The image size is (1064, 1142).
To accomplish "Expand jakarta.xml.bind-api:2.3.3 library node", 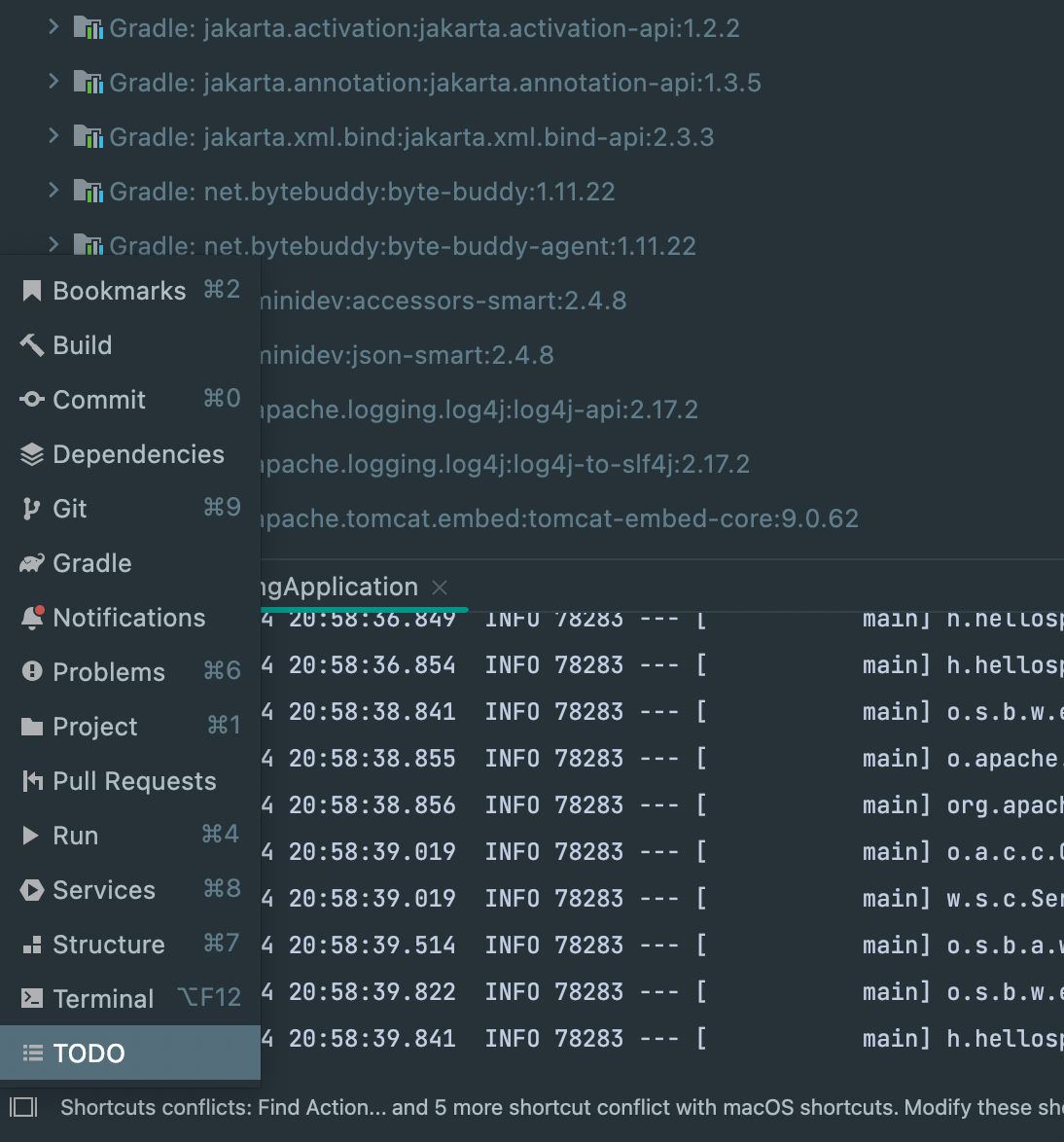I will point(53,136).
